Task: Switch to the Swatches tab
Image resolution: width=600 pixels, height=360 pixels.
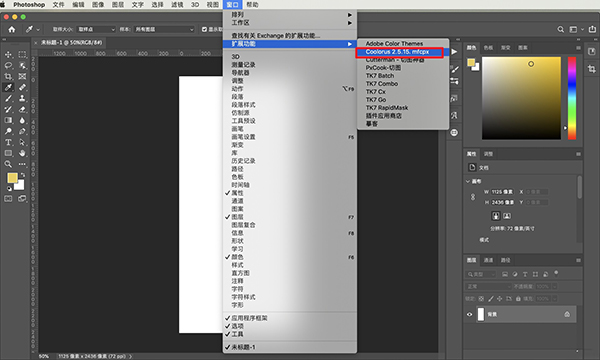Action: tap(488, 48)
